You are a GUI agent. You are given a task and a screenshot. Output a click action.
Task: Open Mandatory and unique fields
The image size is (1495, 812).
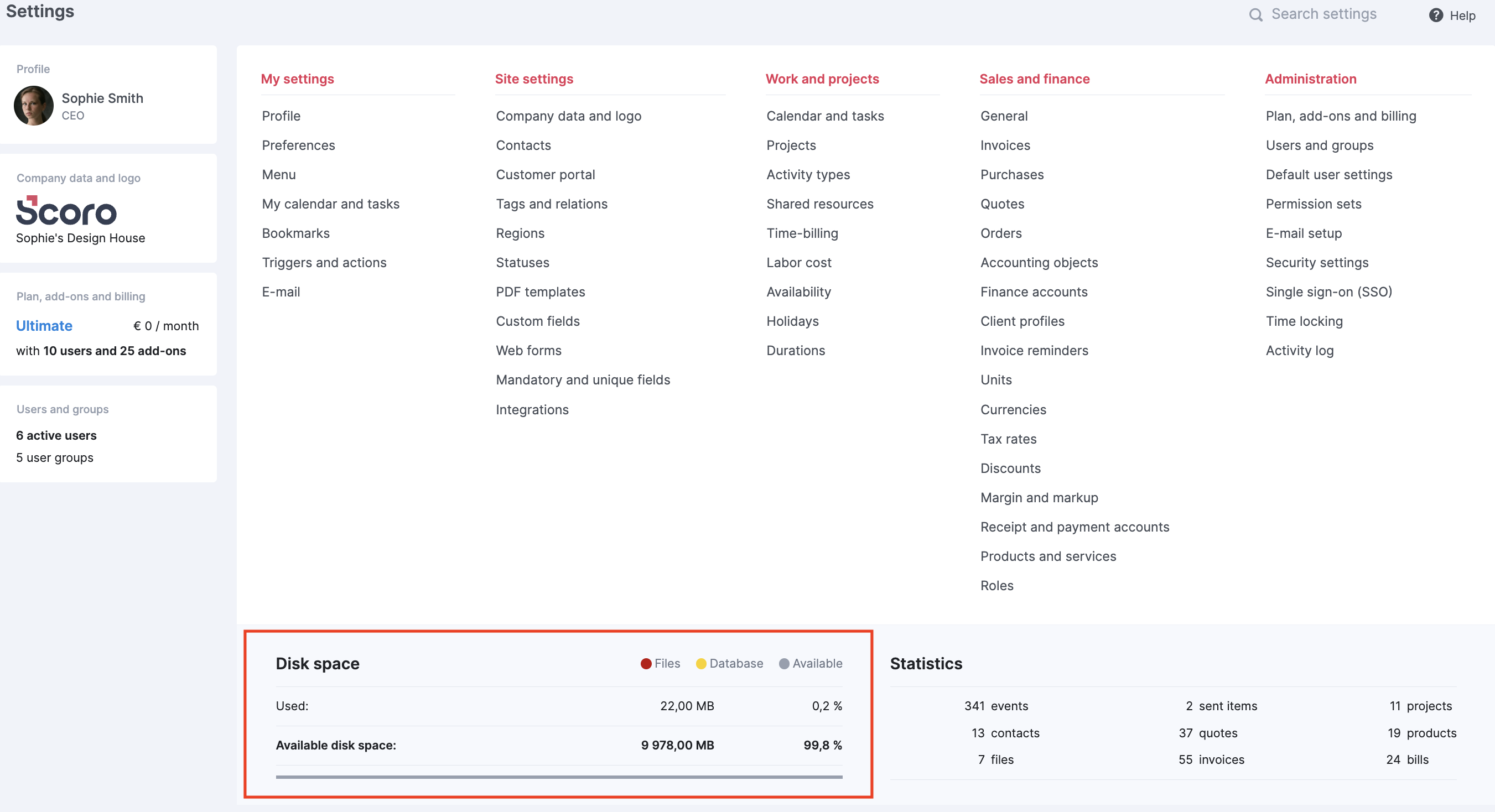pos(583,380)
